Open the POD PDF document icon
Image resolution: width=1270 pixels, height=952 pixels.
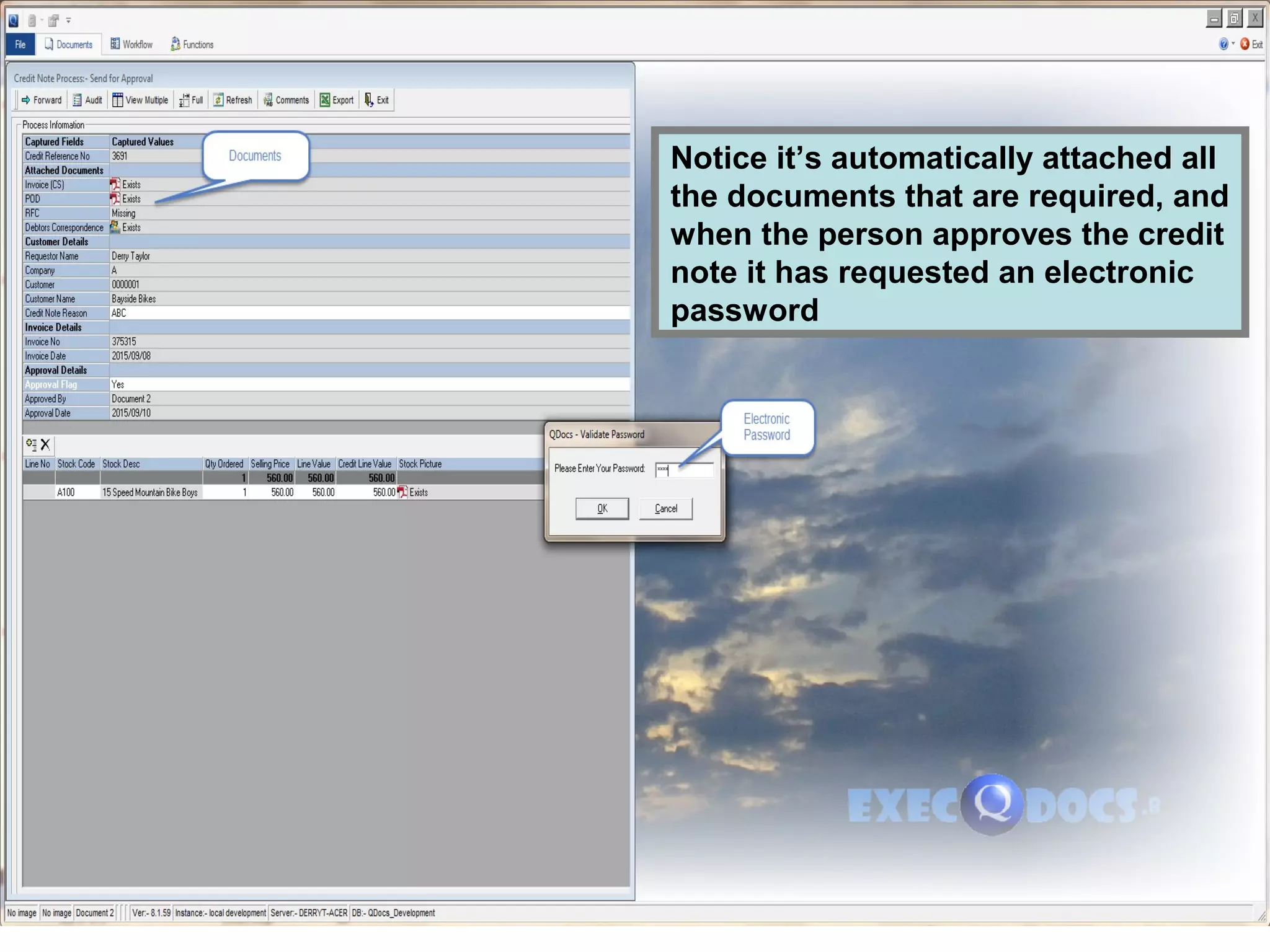tap(115, 198)
